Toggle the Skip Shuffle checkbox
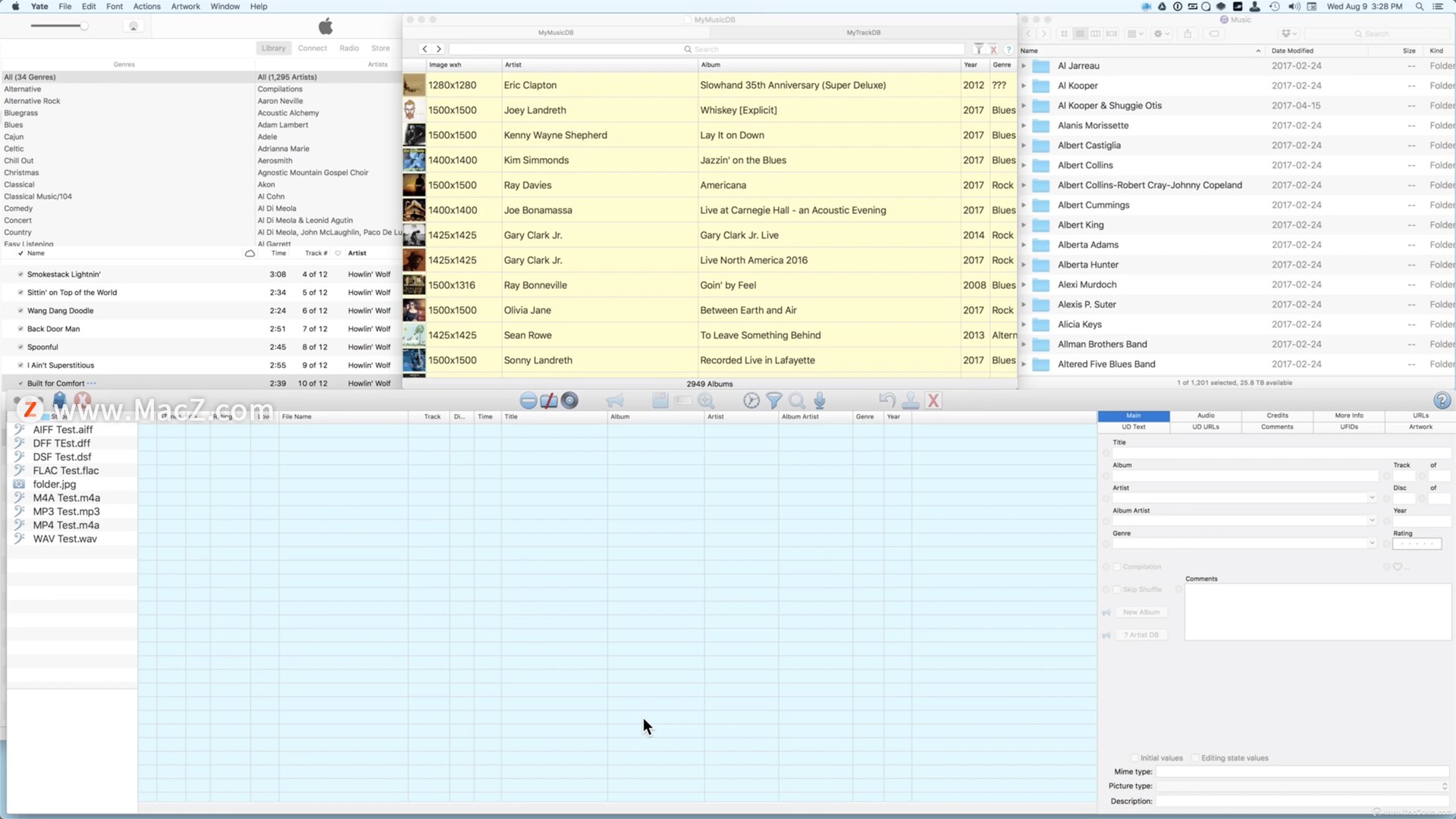1456x819 pixels. 1116,590
